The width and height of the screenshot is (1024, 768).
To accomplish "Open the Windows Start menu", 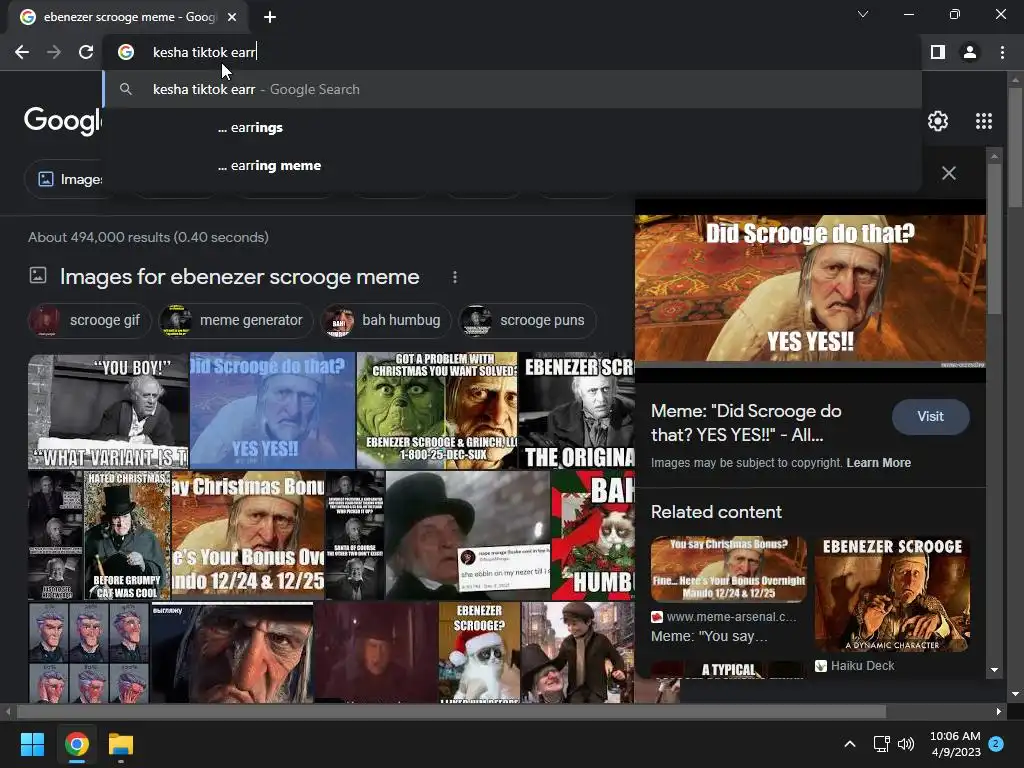I will 32,744.
